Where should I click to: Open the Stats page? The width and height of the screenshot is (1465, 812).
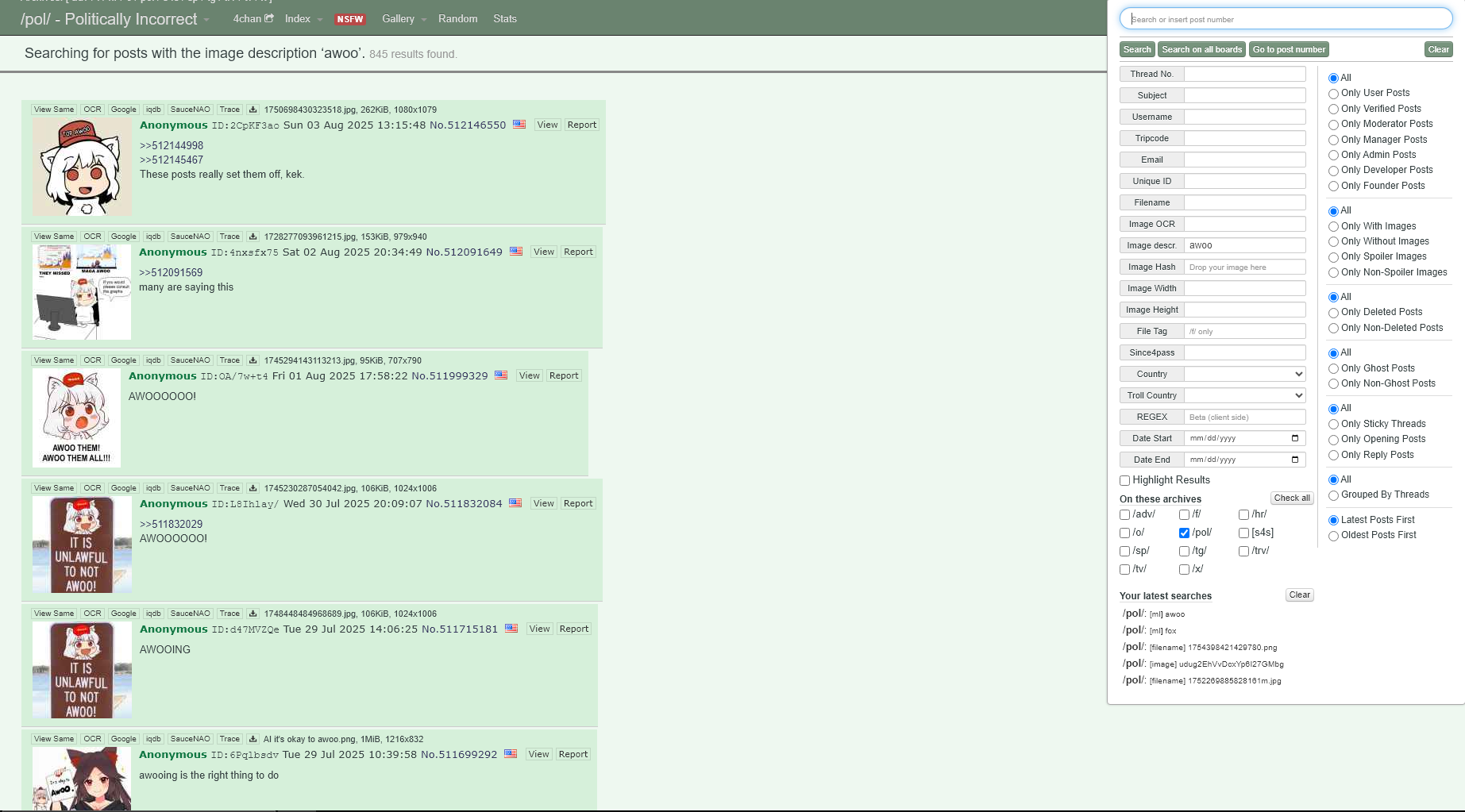pos(505,18)
